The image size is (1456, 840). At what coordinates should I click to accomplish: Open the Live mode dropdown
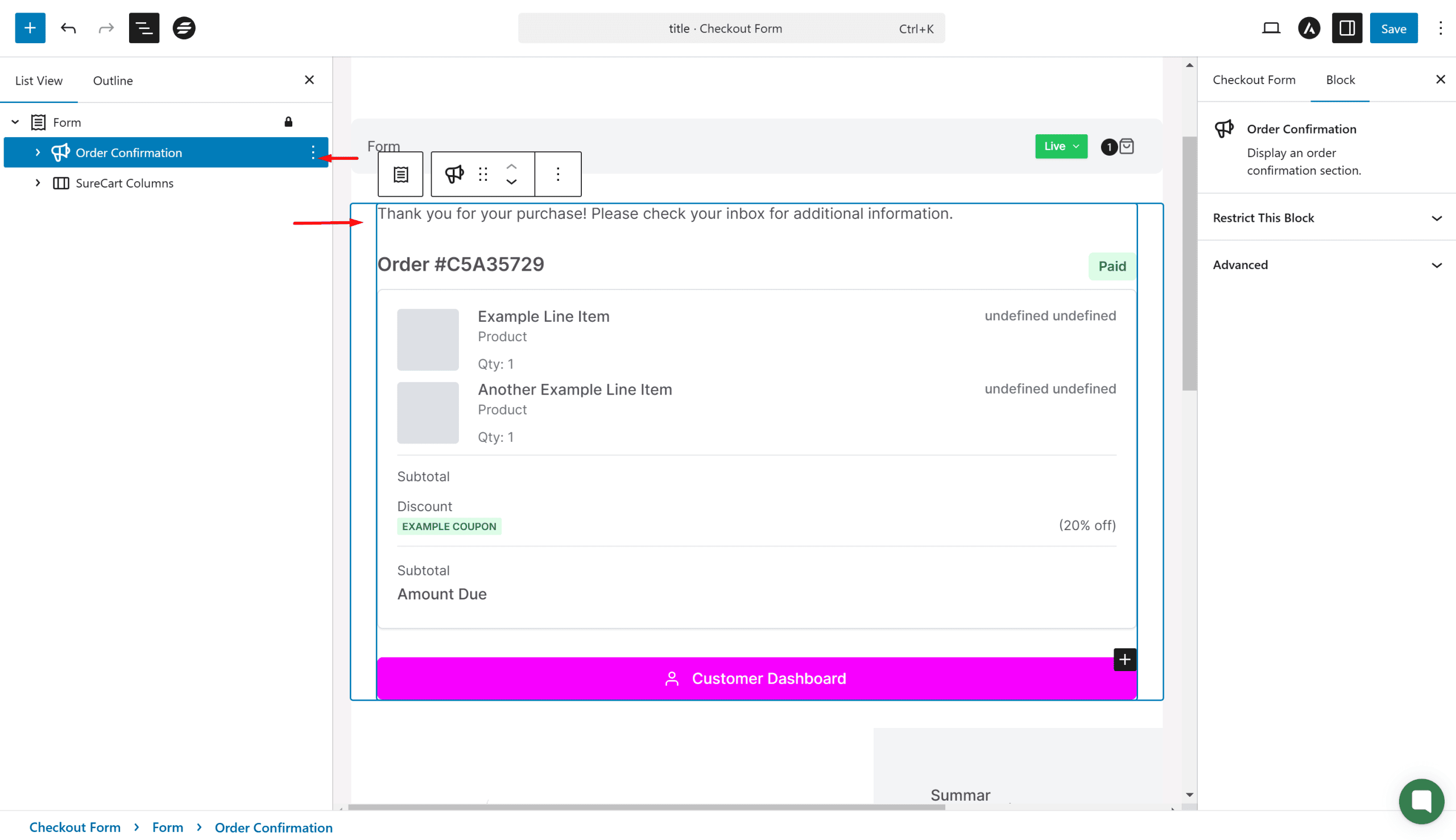pos(1060,147)
